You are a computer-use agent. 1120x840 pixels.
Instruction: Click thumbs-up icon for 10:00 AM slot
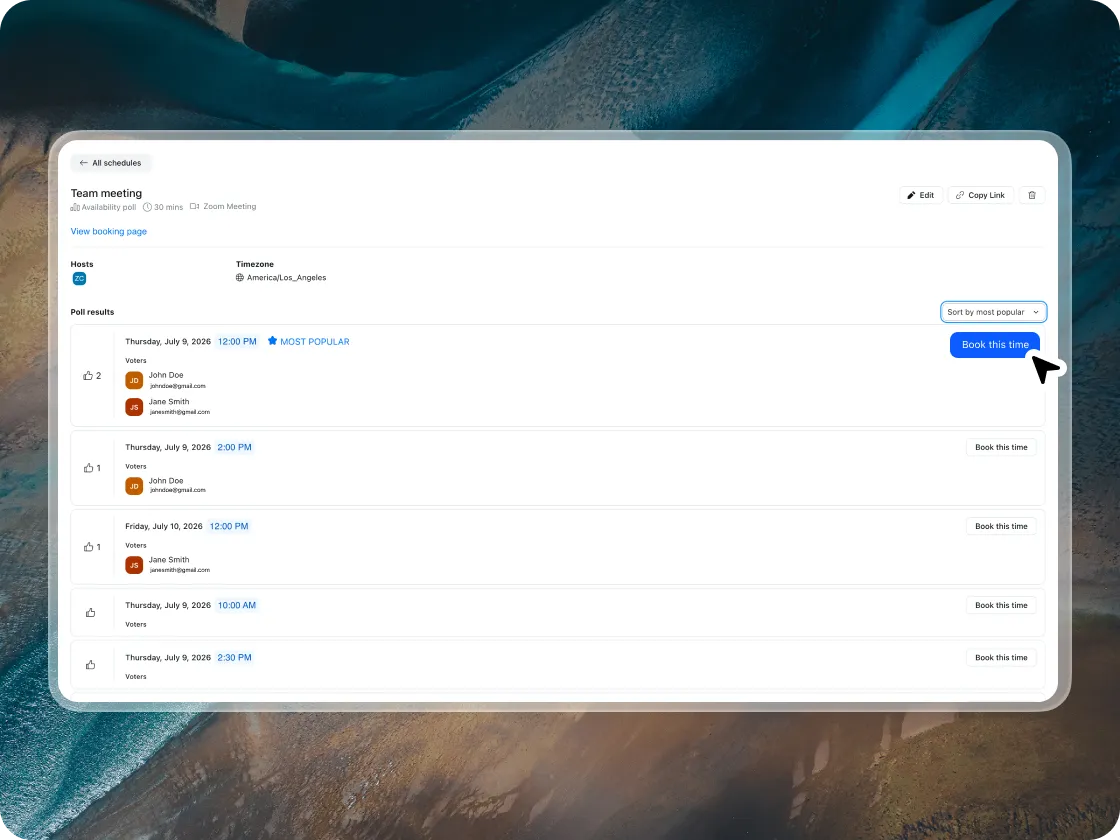(91, 613)
